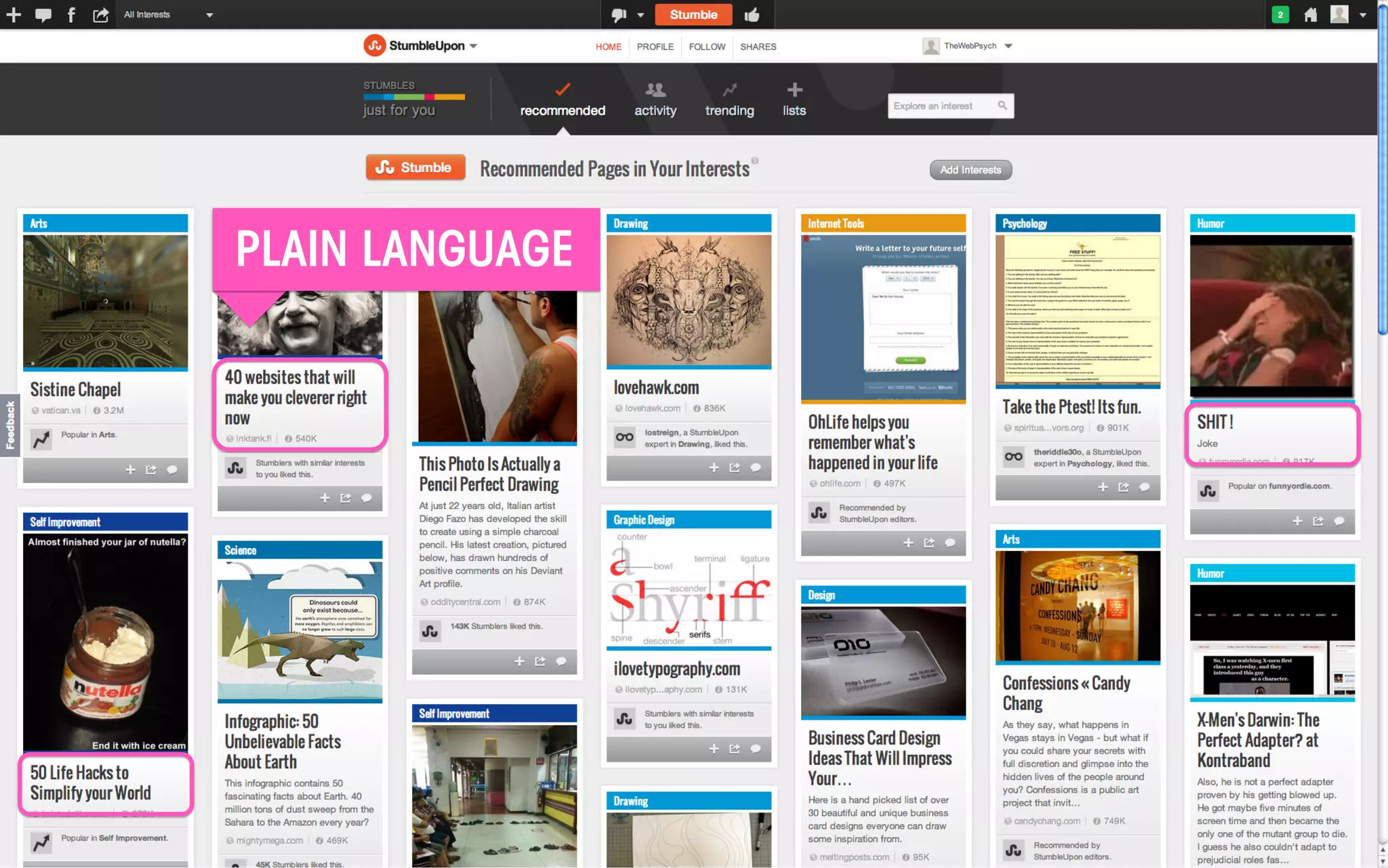Click the share arrow icon in the top toolbar

click(x=100, y=14)
